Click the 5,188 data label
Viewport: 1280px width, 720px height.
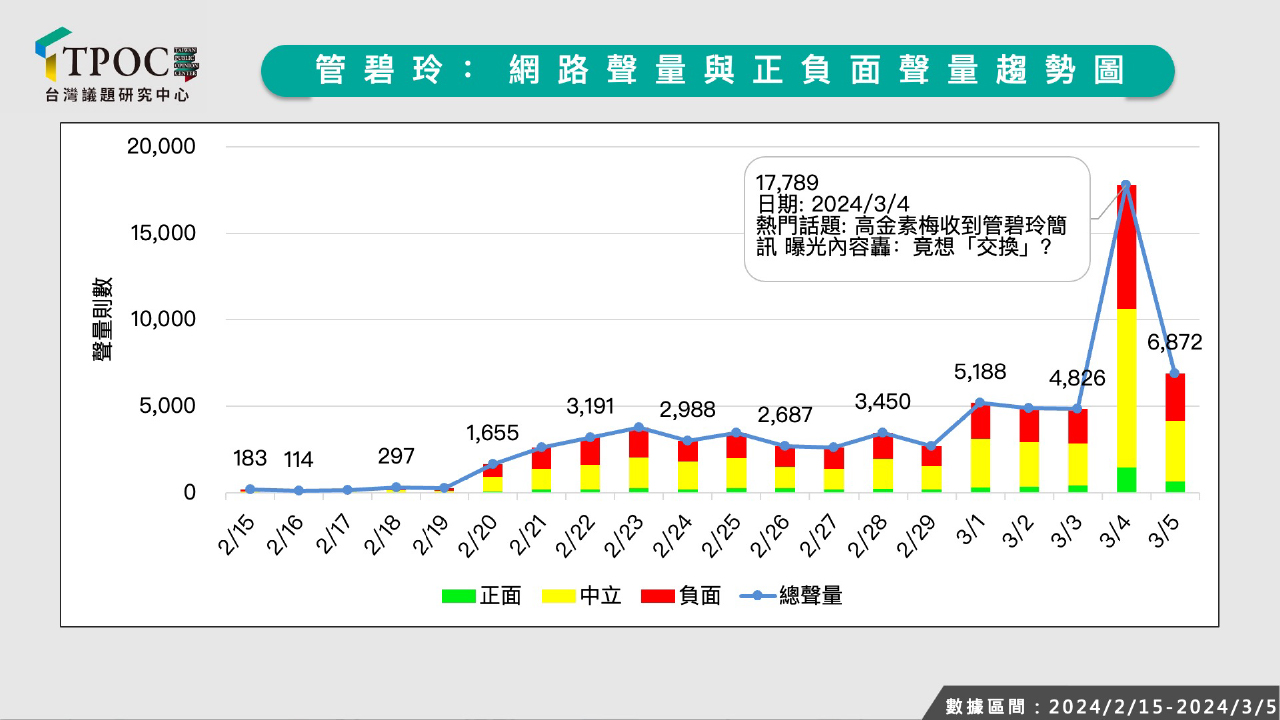980,374
